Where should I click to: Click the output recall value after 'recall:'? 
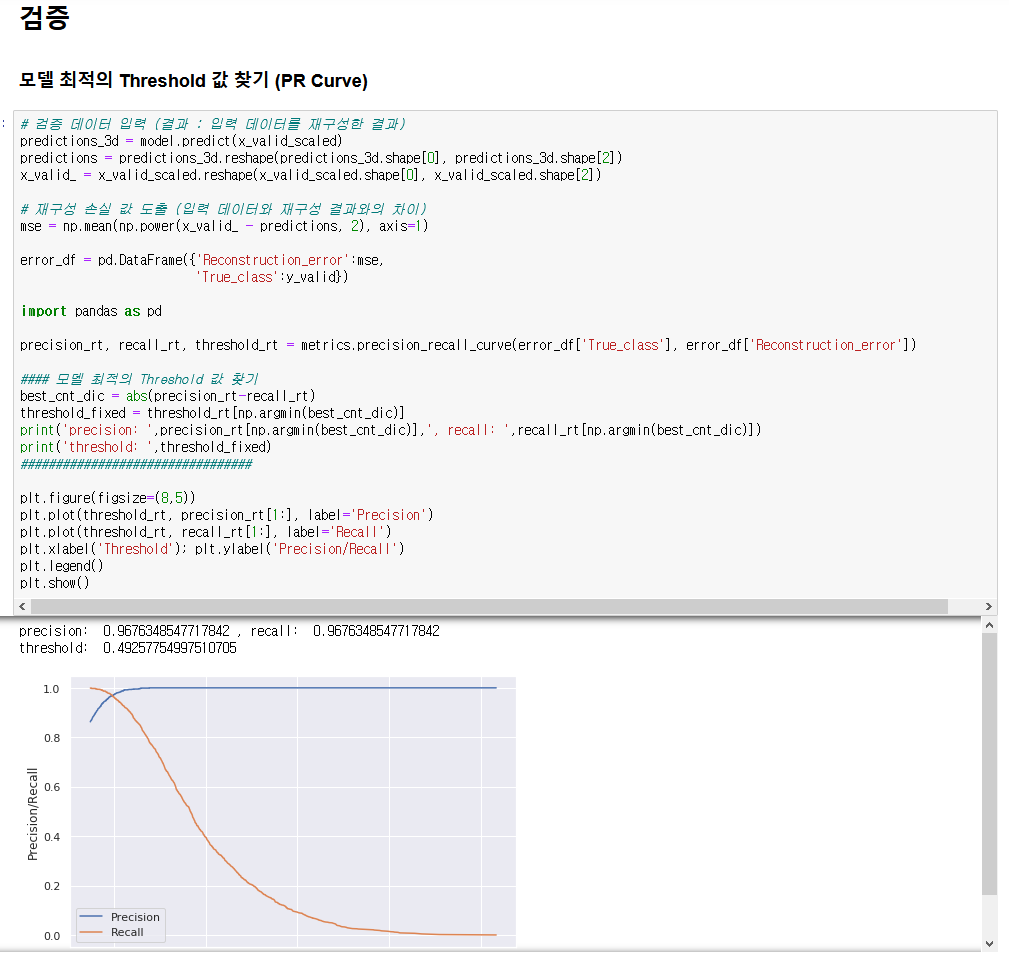376,631
